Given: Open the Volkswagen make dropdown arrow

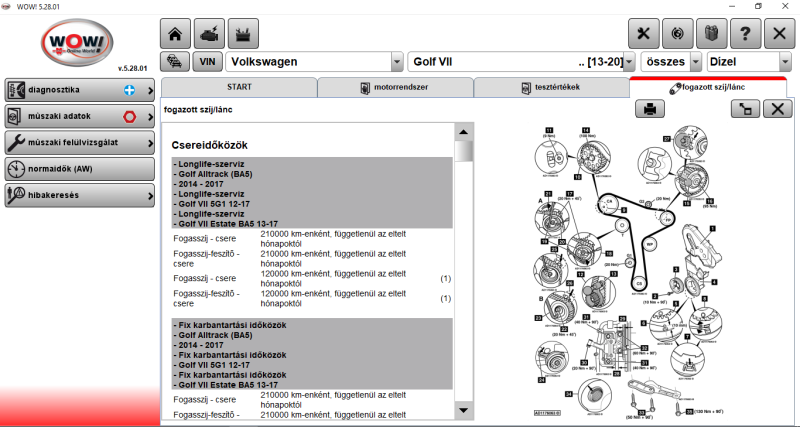Looking at the screenshot, I should pyautogui.click(x=397, y=62).
